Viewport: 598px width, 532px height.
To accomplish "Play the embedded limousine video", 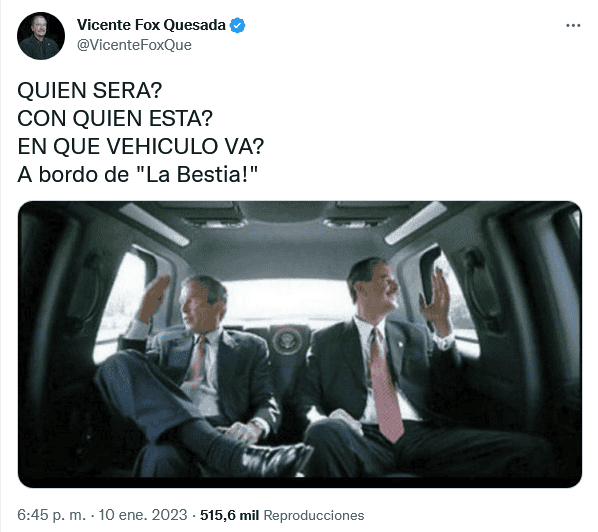I will click(300, 344).
